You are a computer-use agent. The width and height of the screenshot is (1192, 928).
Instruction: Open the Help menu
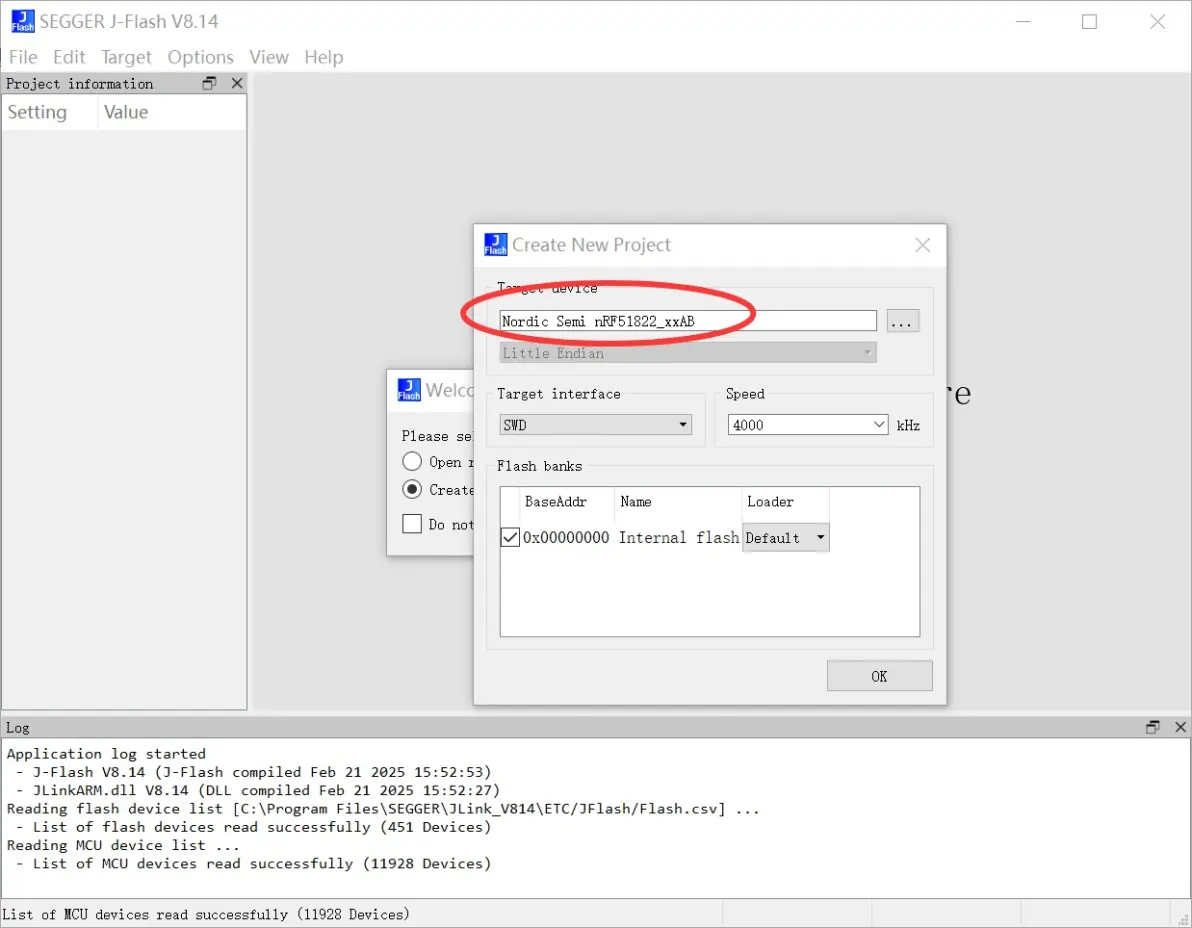[324, 57]
